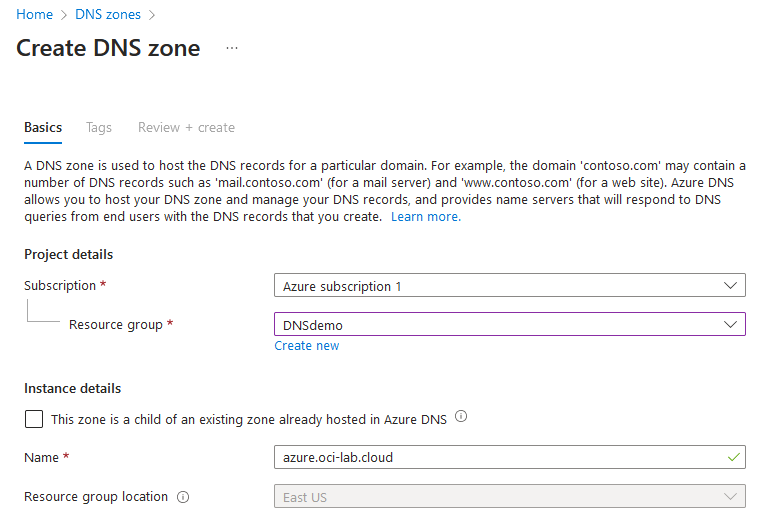Viewport: 766px width, 530px height.
Task: Click info icon next to Resource group location
Action: point(183,497)
